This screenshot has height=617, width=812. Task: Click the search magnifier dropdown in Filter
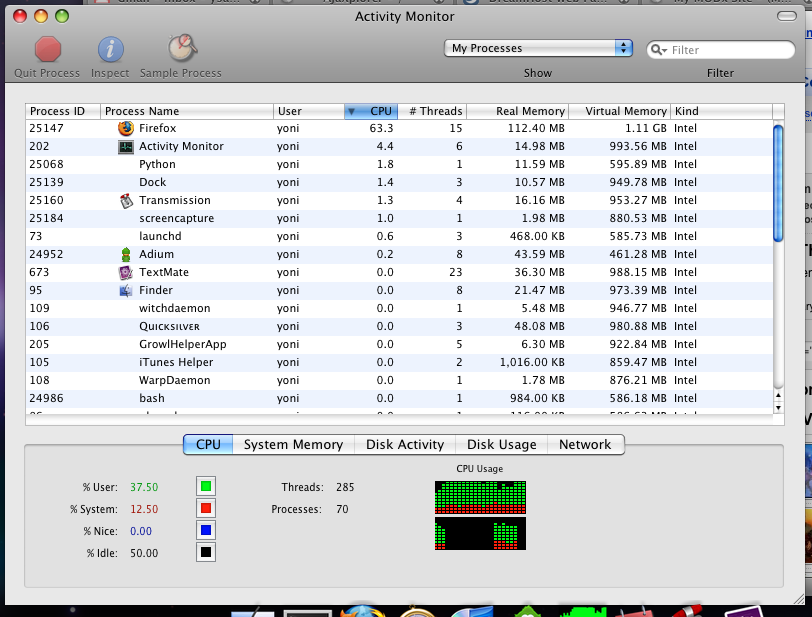pyautogui.click(x=660, y=50)
